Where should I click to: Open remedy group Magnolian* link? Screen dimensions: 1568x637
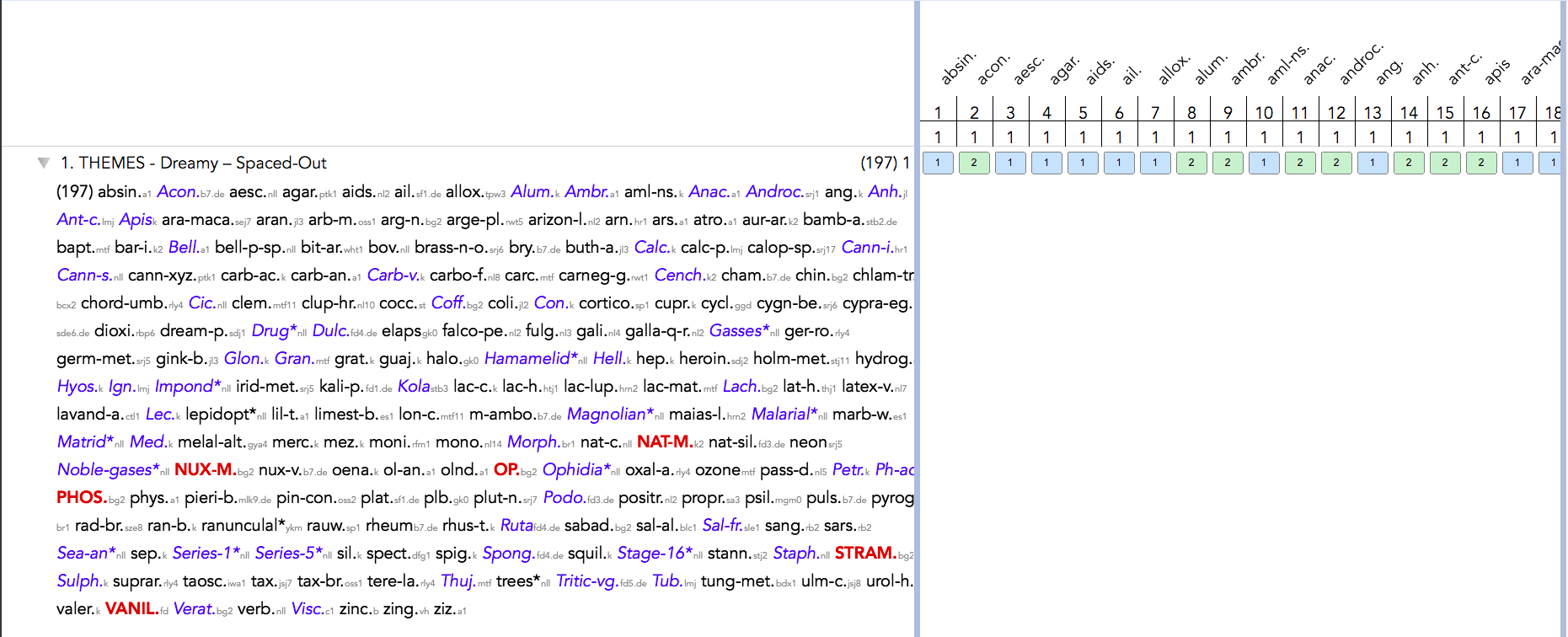(610, 414)
